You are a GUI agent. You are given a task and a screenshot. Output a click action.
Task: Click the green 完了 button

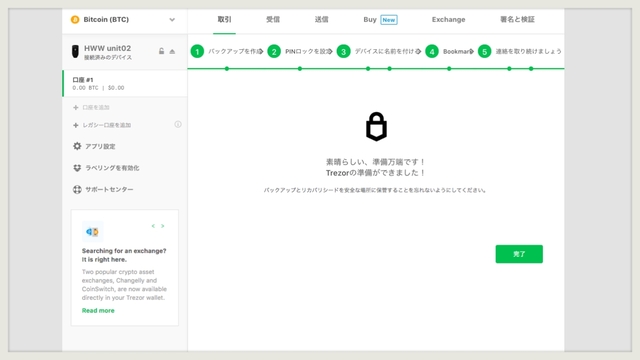[519, 254]
